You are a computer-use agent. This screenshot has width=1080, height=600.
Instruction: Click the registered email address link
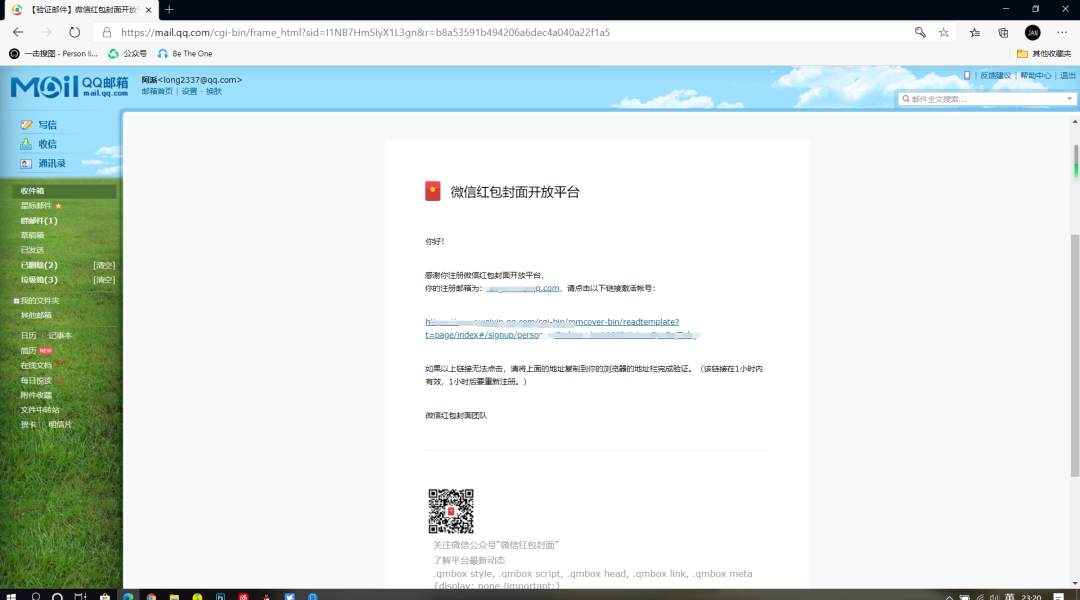523,289
